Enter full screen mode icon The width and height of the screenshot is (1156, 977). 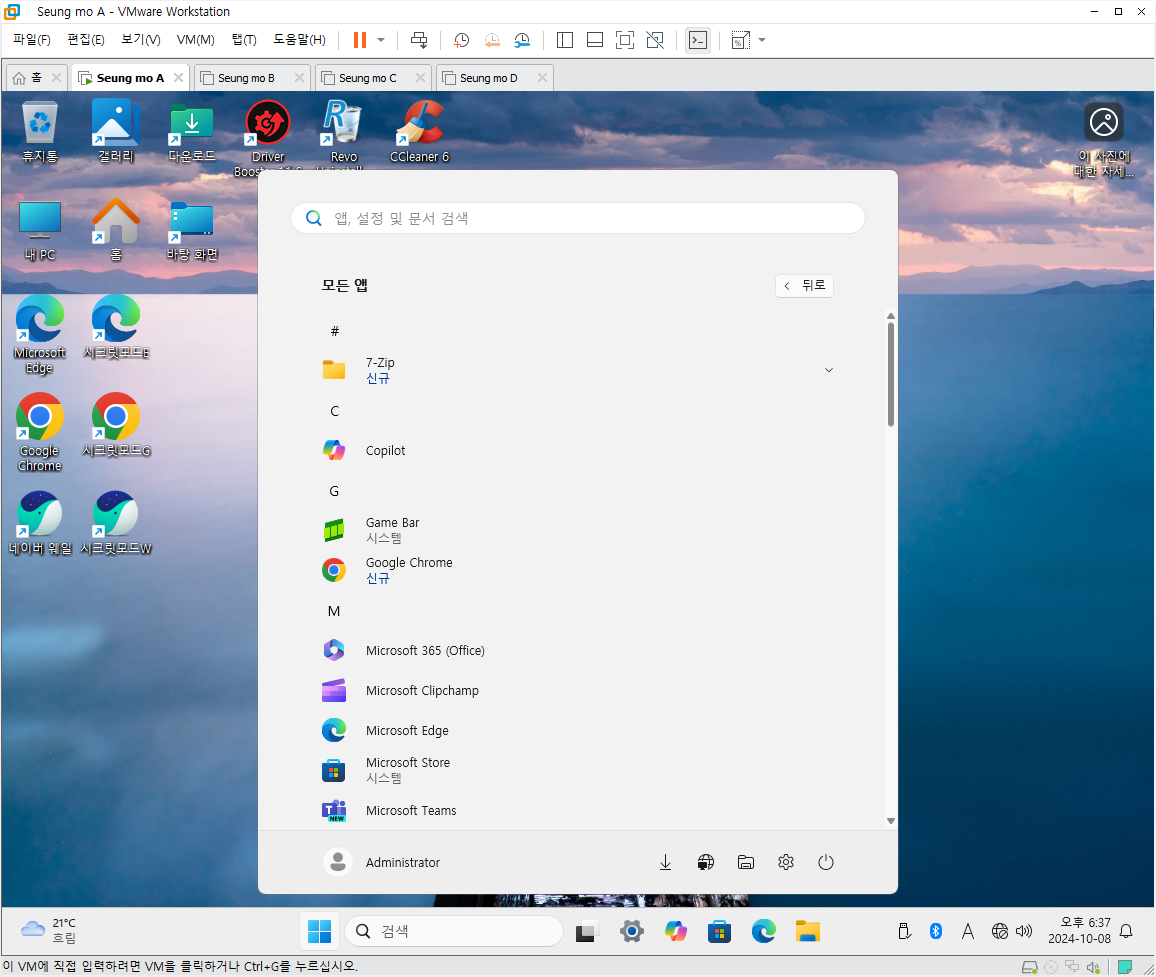(x=624, y=40)
